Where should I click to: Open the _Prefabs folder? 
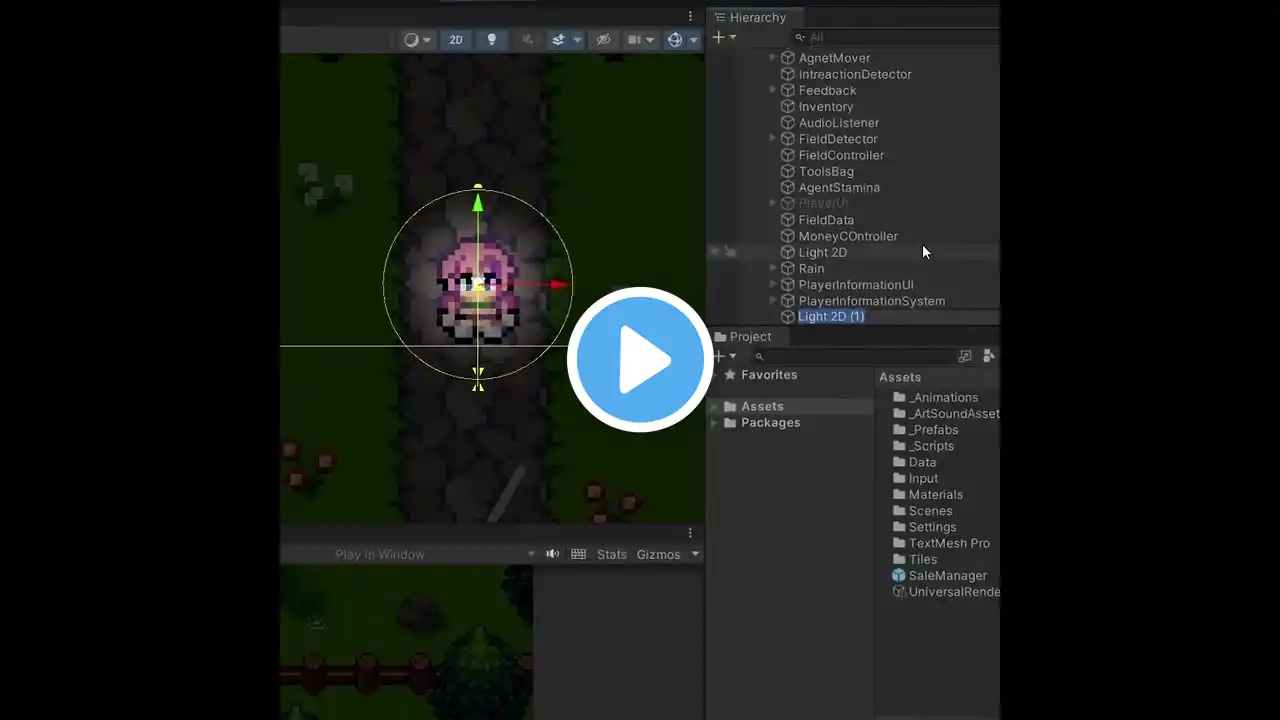[925, 430]
